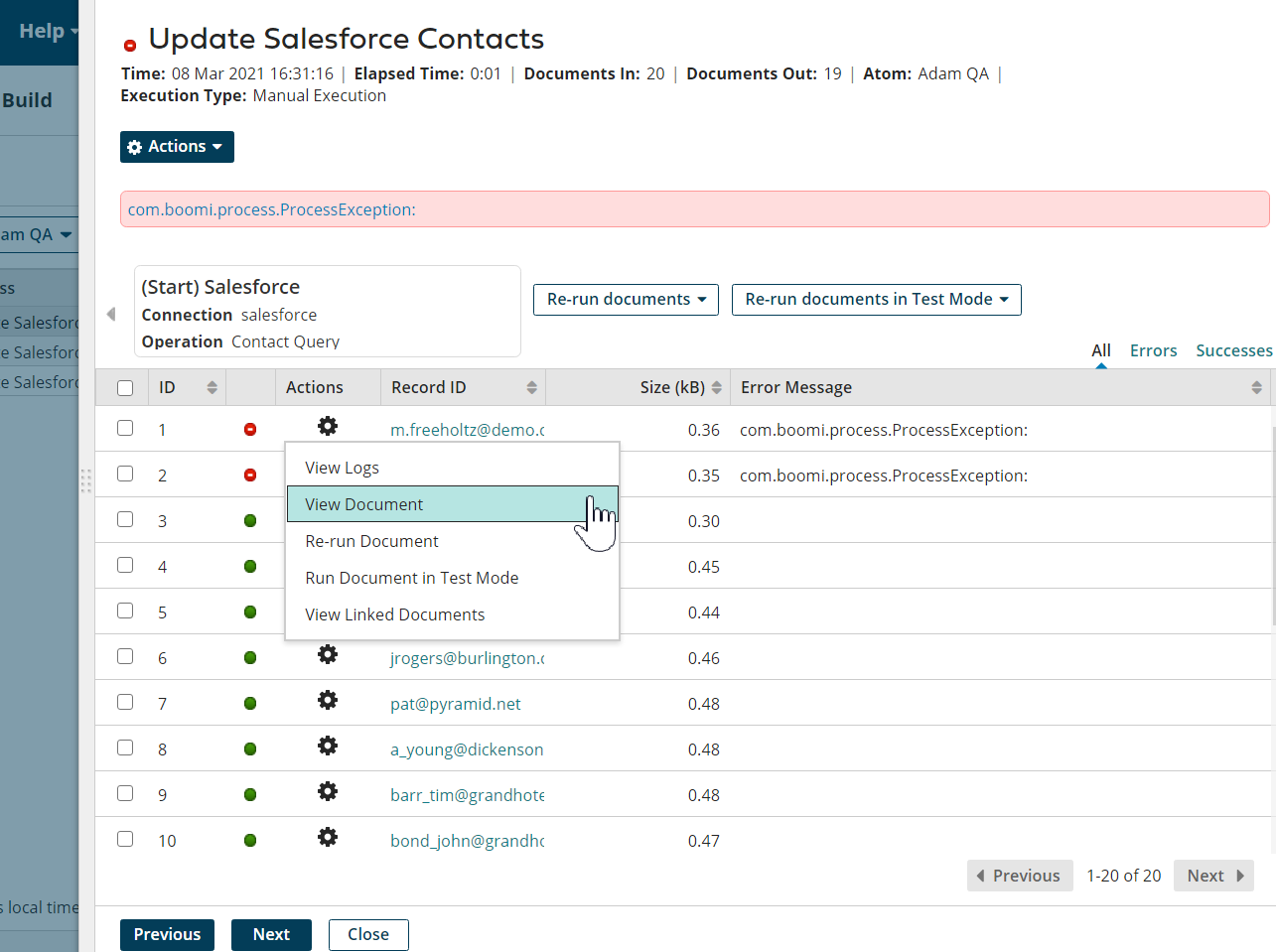The height and width of the screenshot is (952, 1276).
Task: Expand the Re-run documents dropdown
Action: coord(626,300)
